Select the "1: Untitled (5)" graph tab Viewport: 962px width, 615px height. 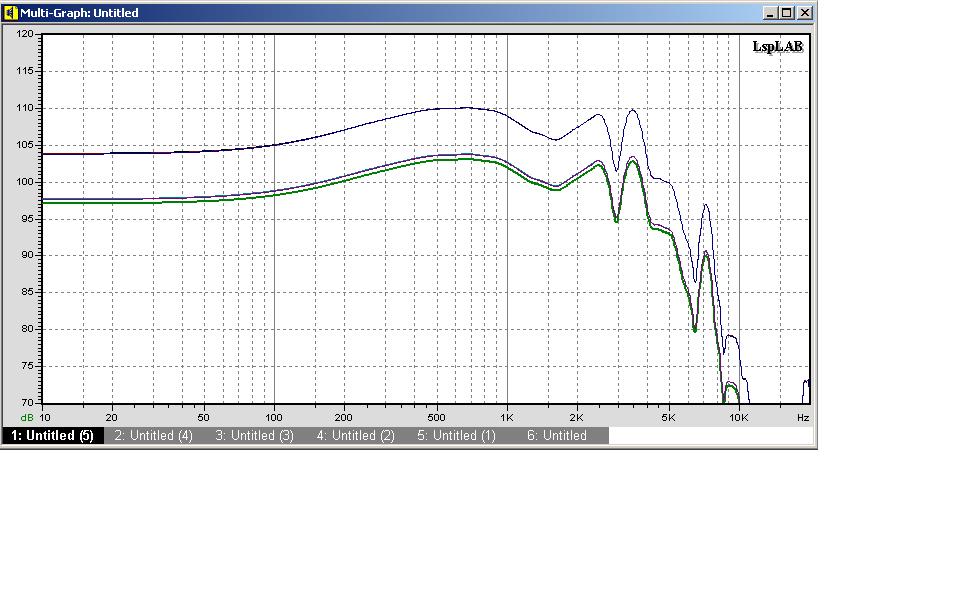click(52, 436)
